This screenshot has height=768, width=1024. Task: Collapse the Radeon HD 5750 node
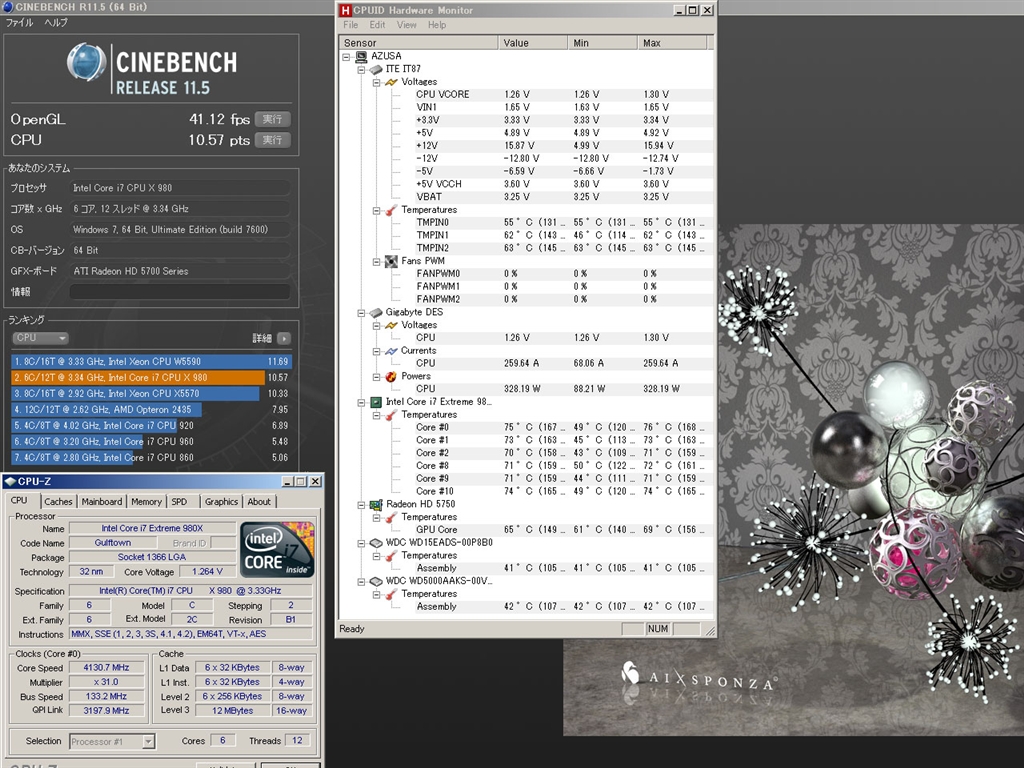362,504
